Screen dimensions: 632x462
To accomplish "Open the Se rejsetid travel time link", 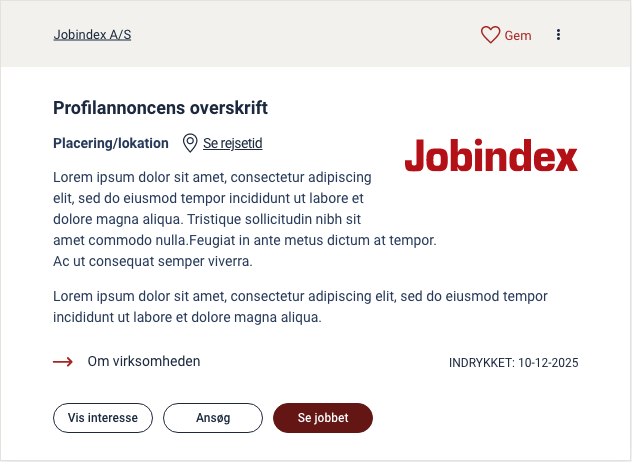I will click(x=232, y=144).
